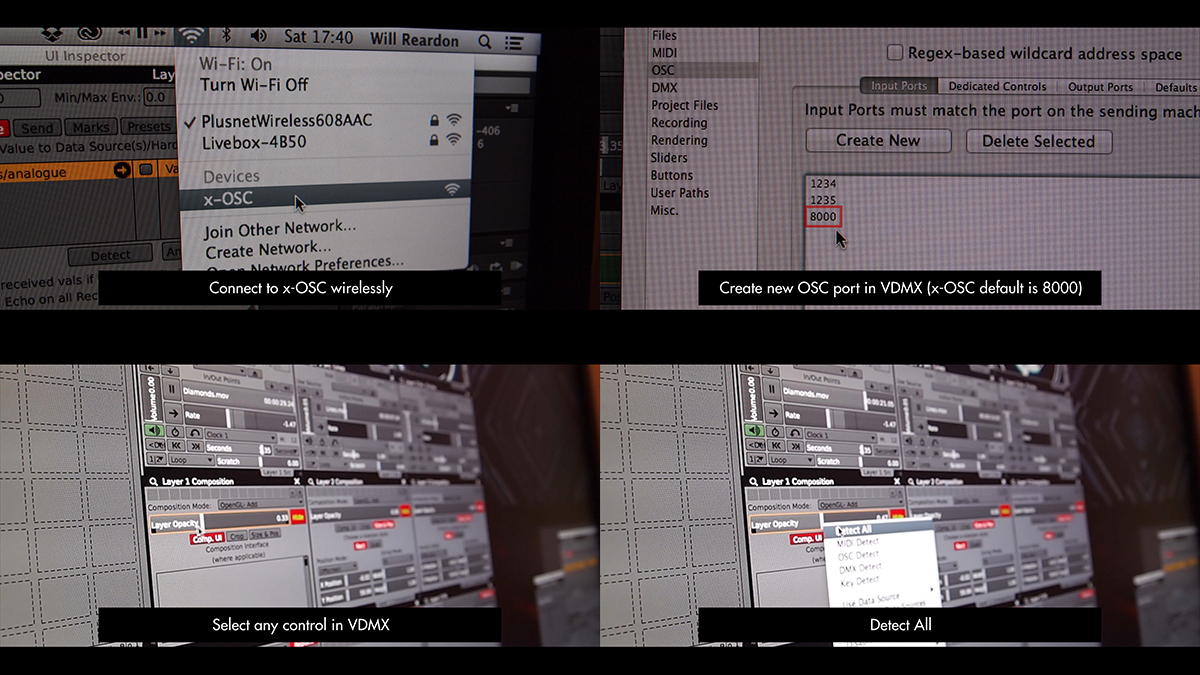Select port 1234 in the input ports list
Image resolution: width=1200 pixels, height=675 pixels.
[823, 184]
